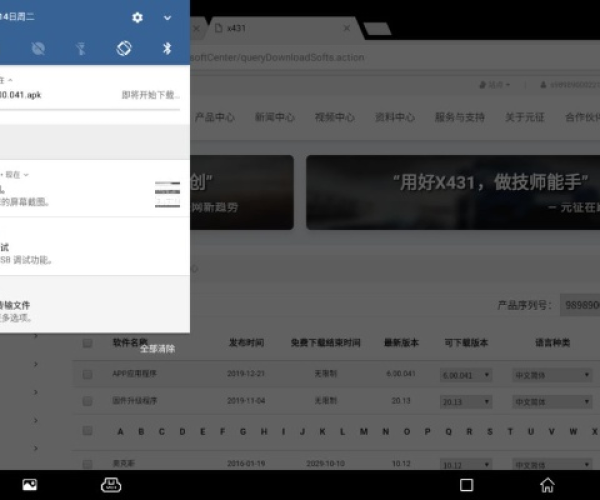The height and width of the screenshot is (500, 600).
Task: Open the 产品中心 menu item
Action: point(214,117)
